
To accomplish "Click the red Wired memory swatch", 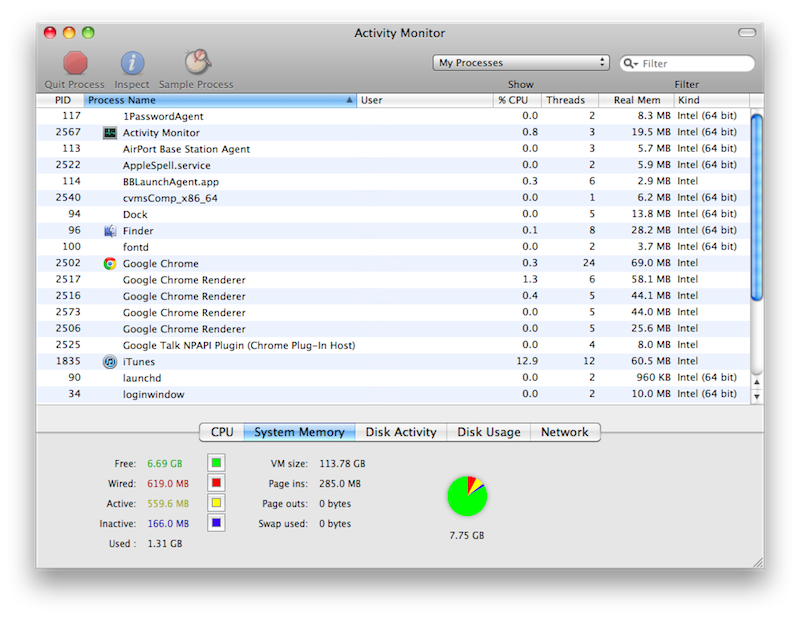I will pyautogui.click(x=216, y=483).
